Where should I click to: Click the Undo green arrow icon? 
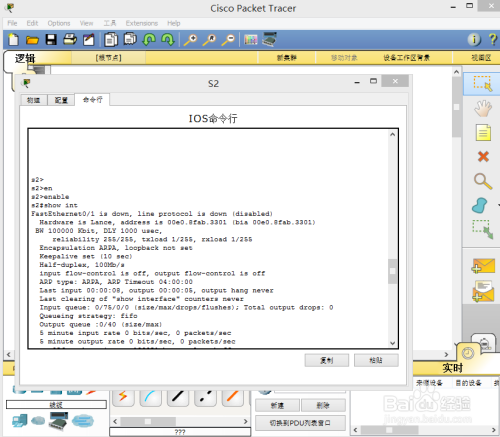(149, 40)
